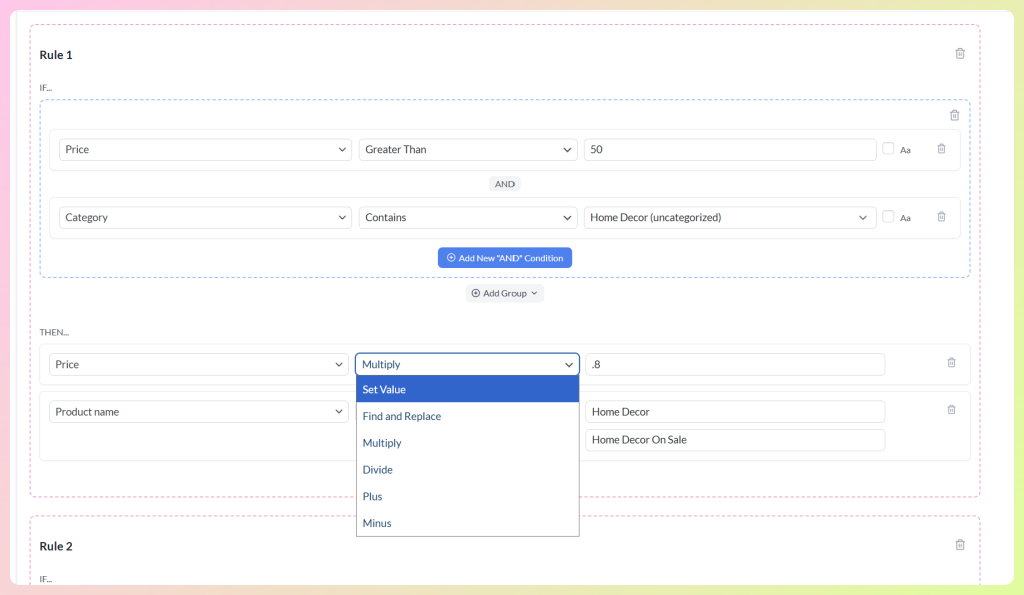Click the Add New "AND" Condition button
The width and height of the screenshot is (1024, 595).
click(505, 257)
